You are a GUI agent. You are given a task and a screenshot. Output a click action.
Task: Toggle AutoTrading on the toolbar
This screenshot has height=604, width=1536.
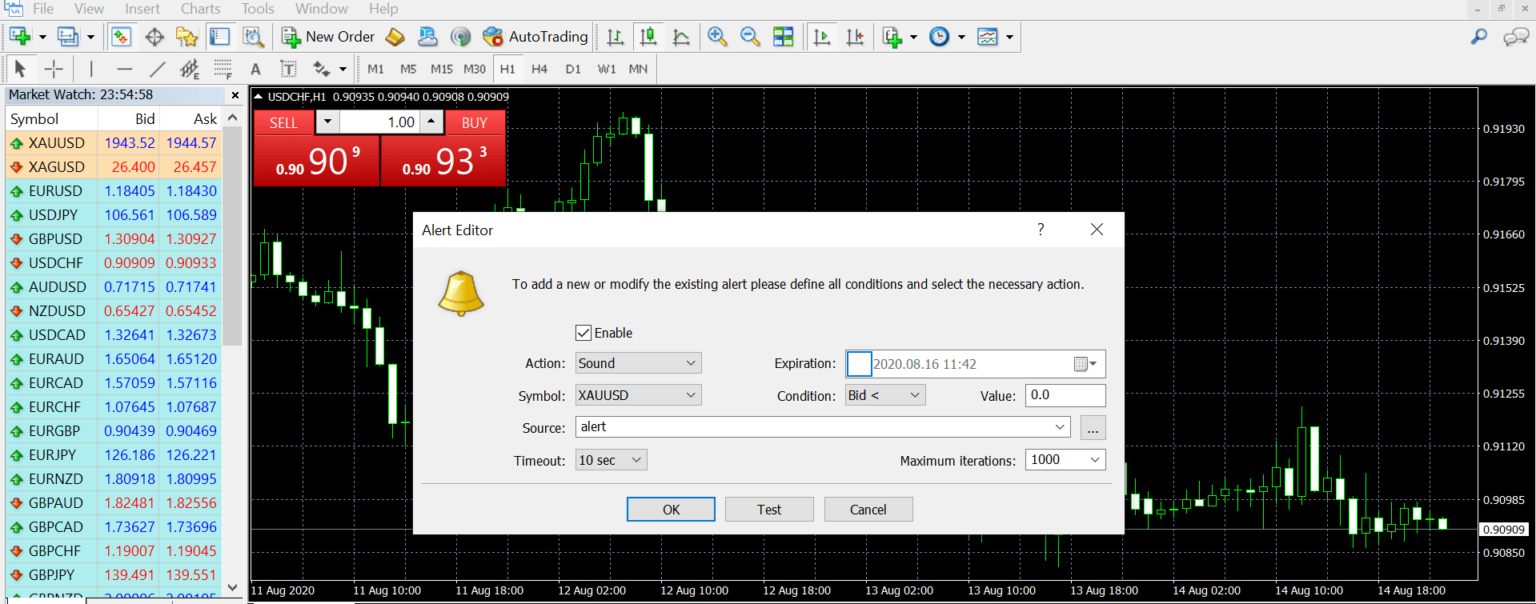(535, 36)
